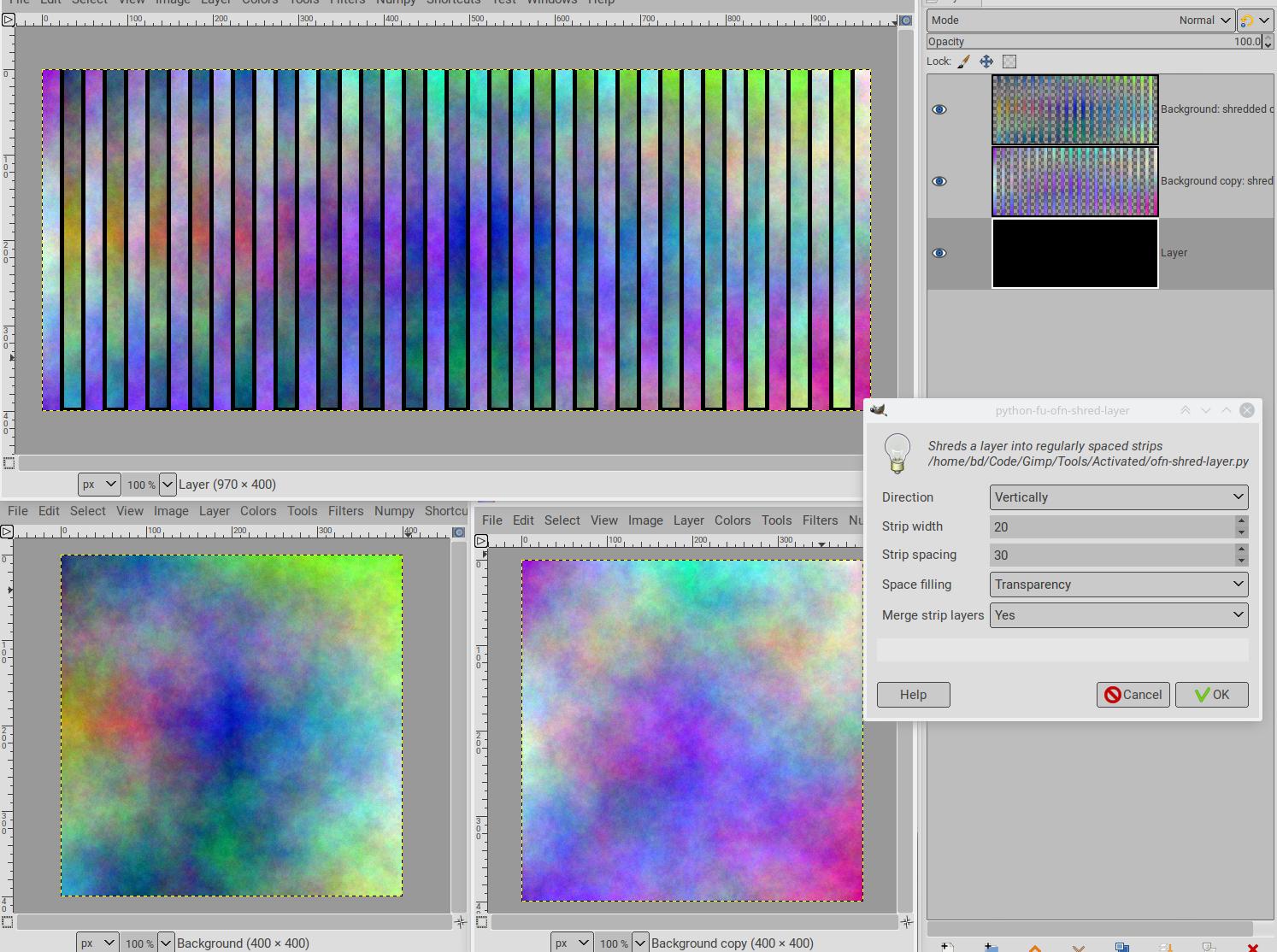1277x952 pixels.
Task: Click the duplicate layer icon
Action: tap(1121, 947)
